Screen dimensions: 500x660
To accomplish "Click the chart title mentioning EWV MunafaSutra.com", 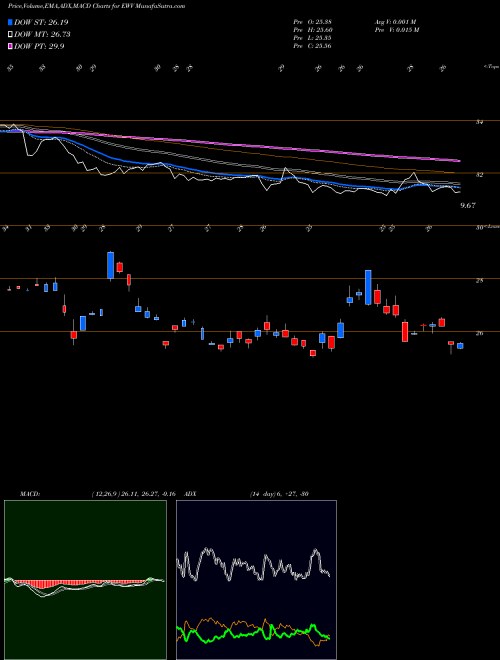I will pos(96,6).
